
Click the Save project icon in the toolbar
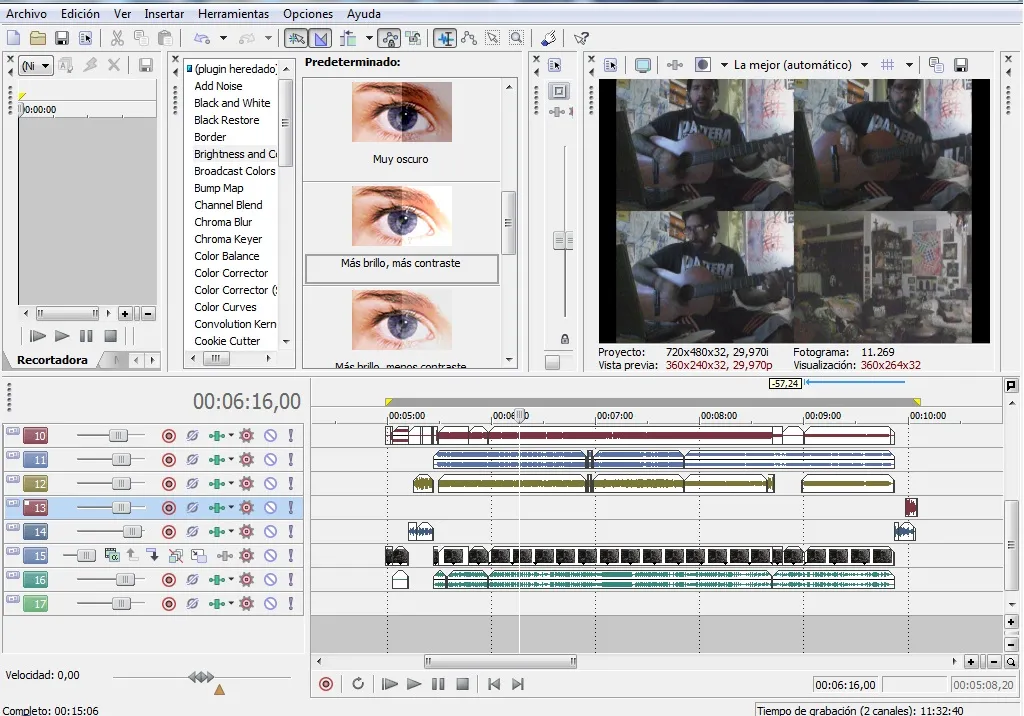[x=62, y=38]
